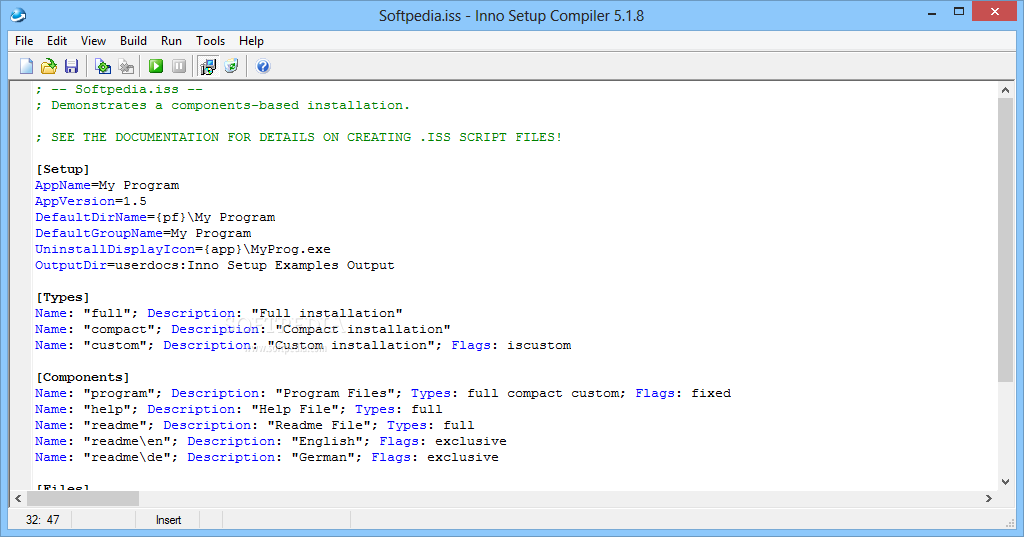The height and width of the screenshot is (537, 1024).
Task: Click the [Components] section header
Action: [82, 377]
